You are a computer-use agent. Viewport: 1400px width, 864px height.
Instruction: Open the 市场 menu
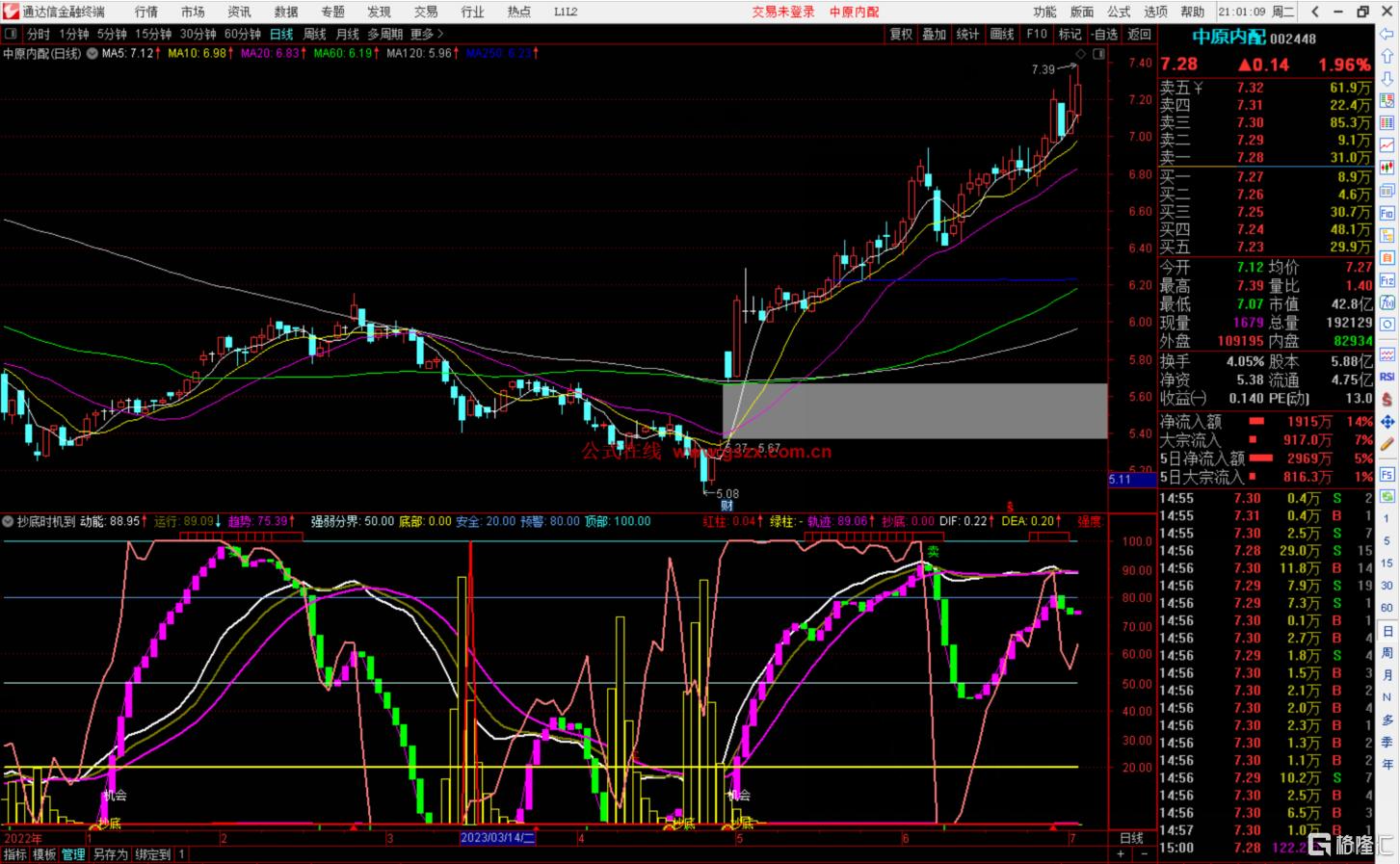coord(193,12)
